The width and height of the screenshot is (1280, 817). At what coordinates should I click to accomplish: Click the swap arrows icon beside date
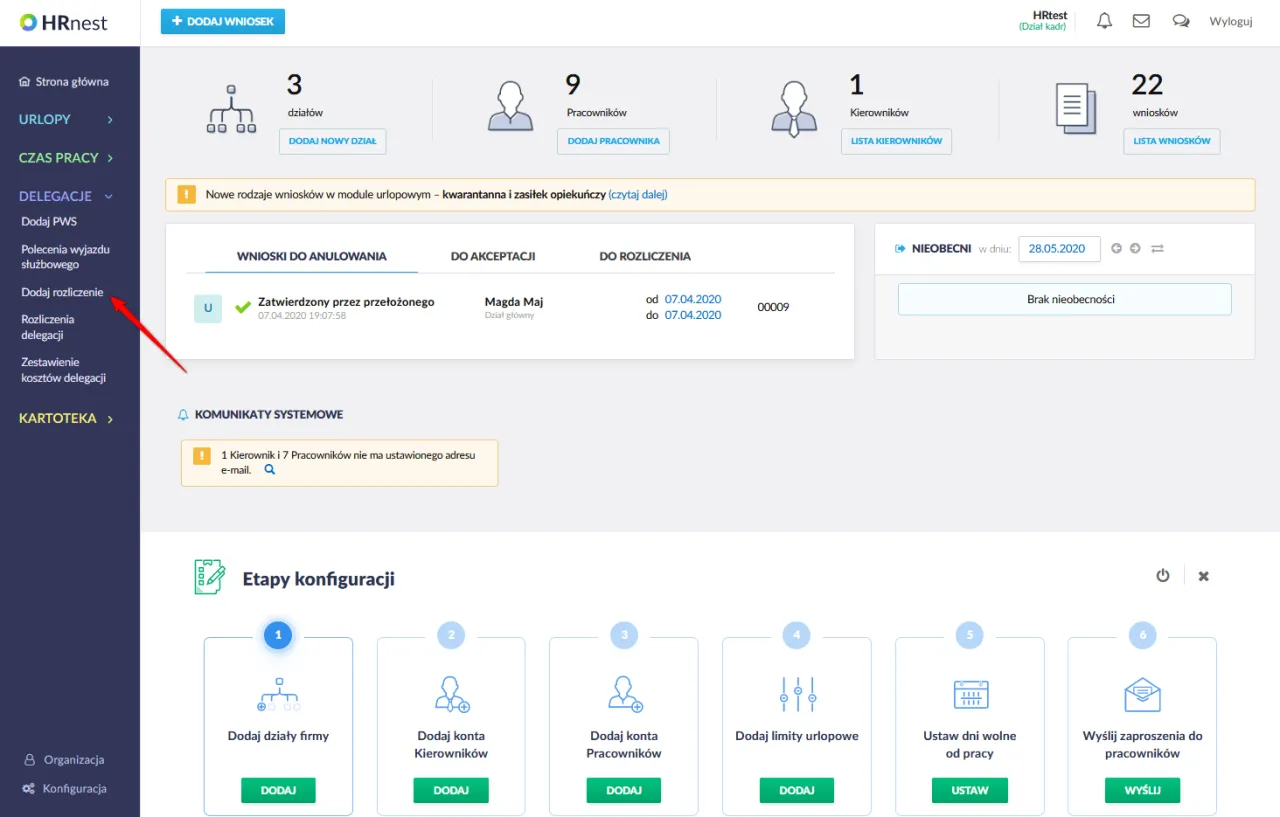click(x=1157, y=249)
